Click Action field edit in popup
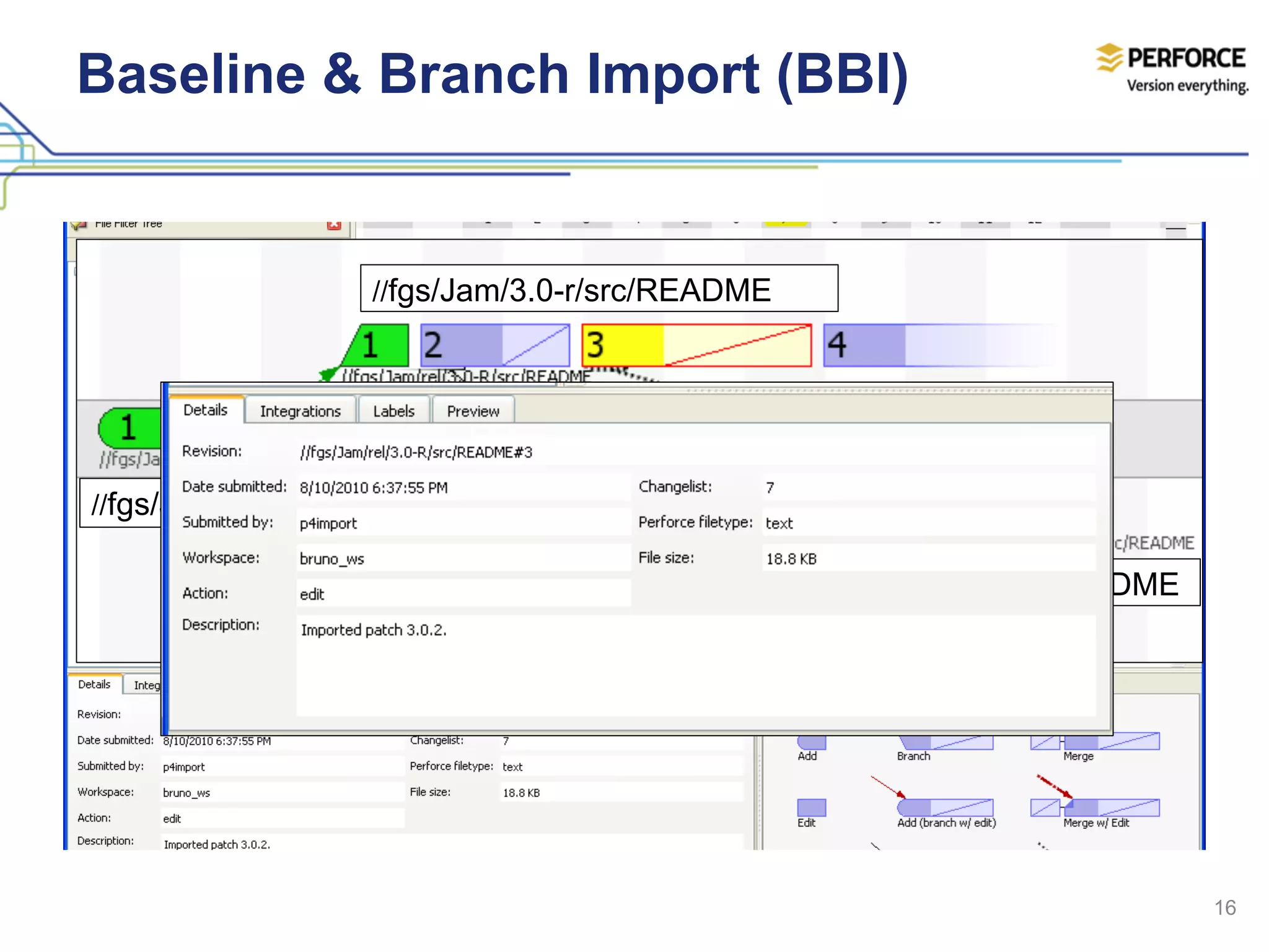Image resolution: width=1269 pixels, height=952 pixels. click(463, 594)
